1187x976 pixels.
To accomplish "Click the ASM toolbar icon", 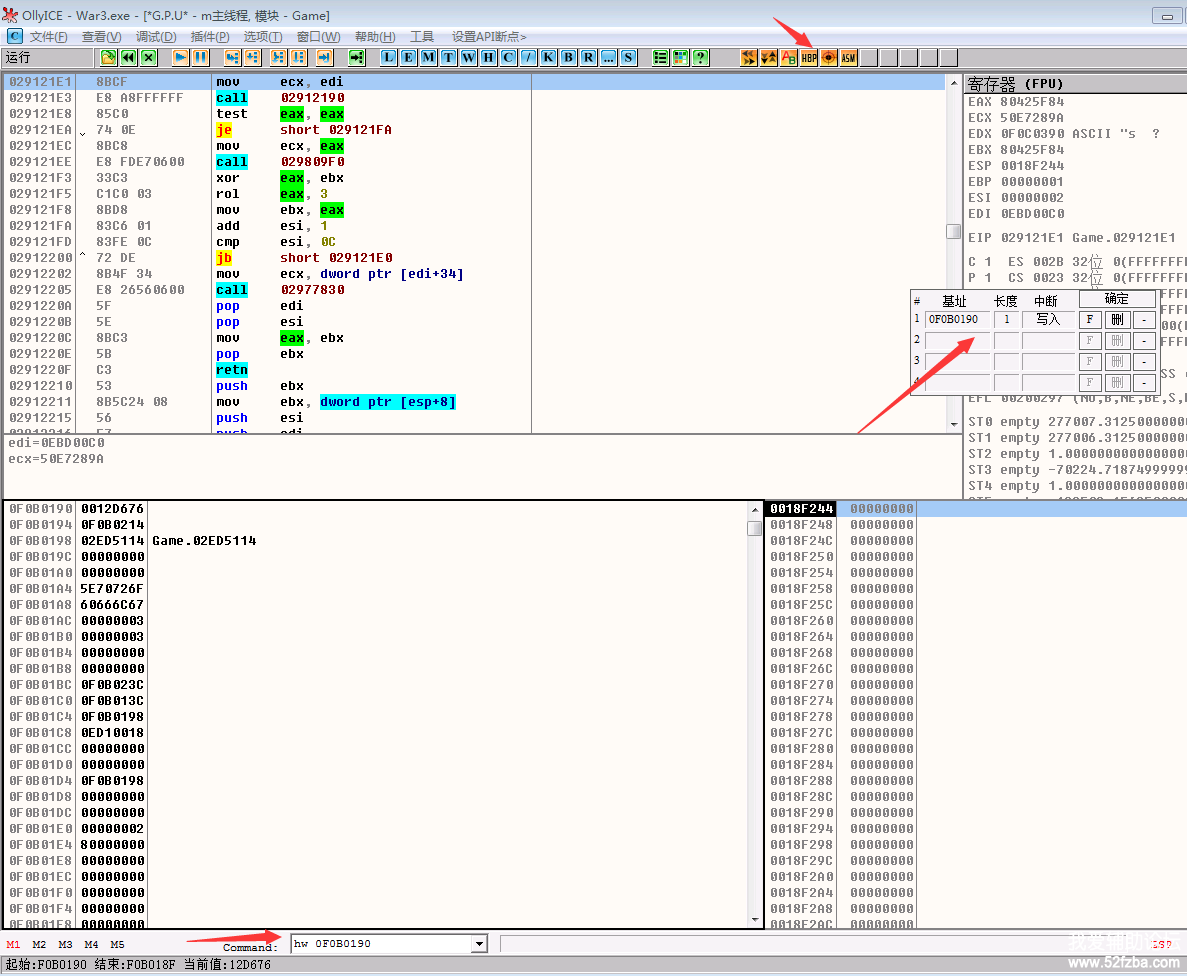I will (x=849, y=58).
